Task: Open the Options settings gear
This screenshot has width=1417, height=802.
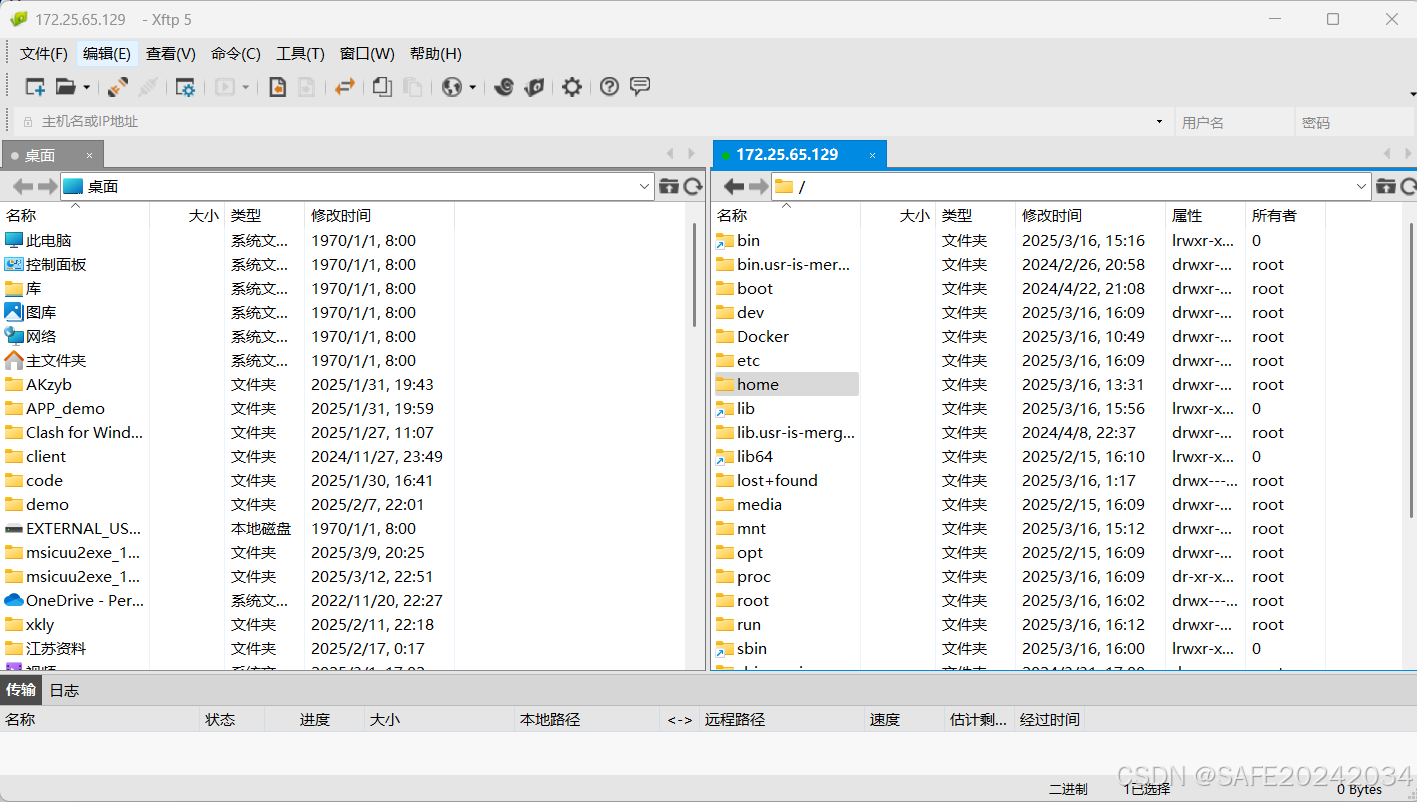Action: (x=571, y=87)
